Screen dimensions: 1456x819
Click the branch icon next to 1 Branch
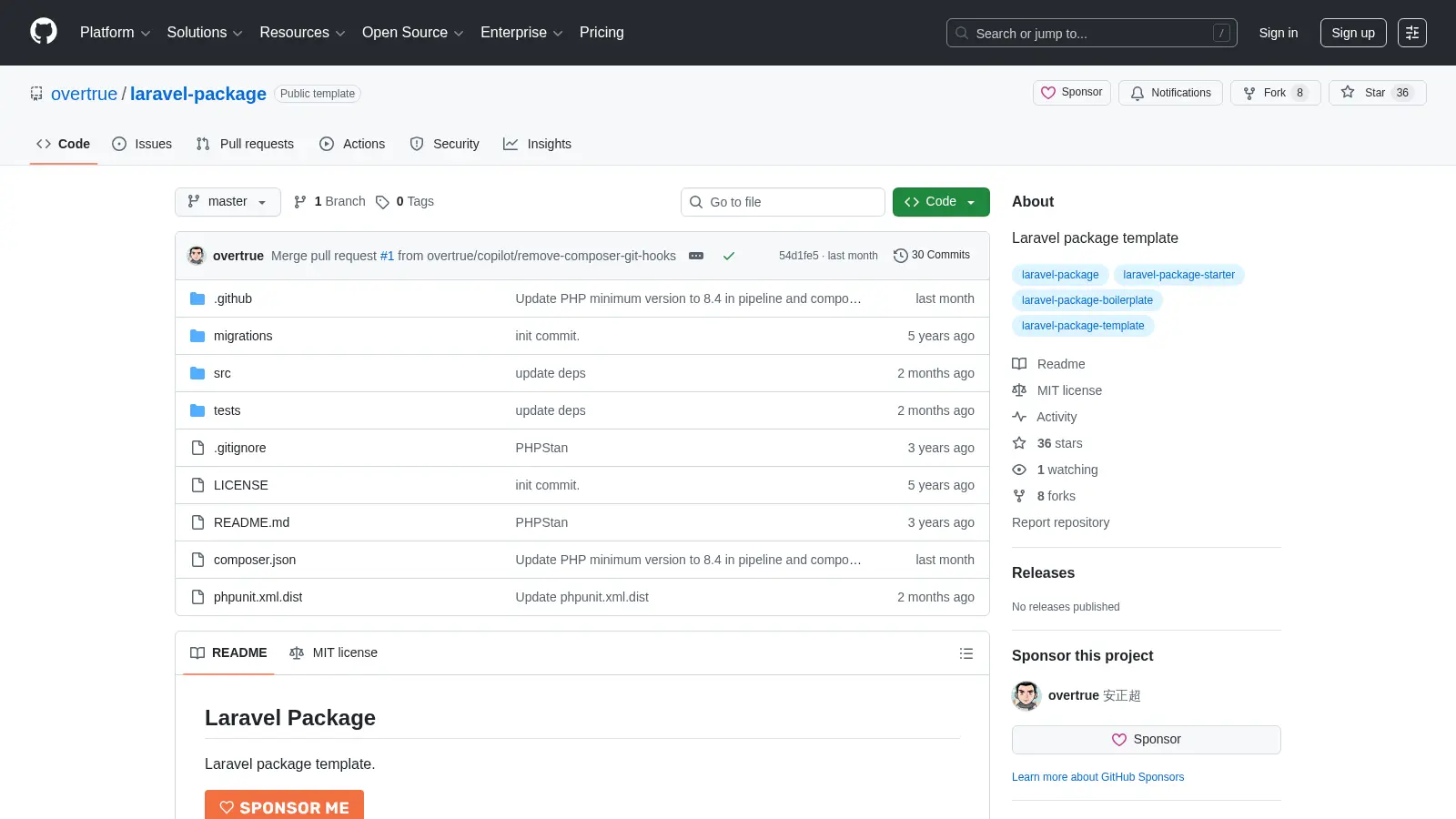[x=300, y=202]
